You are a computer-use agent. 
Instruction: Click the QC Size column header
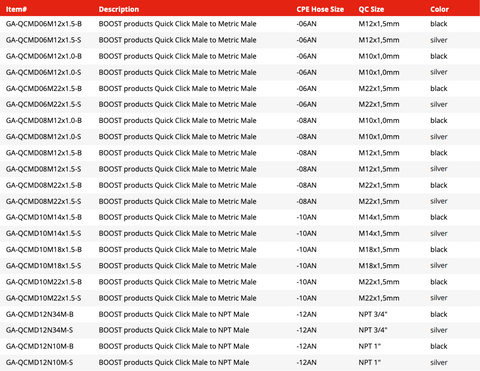371,9
